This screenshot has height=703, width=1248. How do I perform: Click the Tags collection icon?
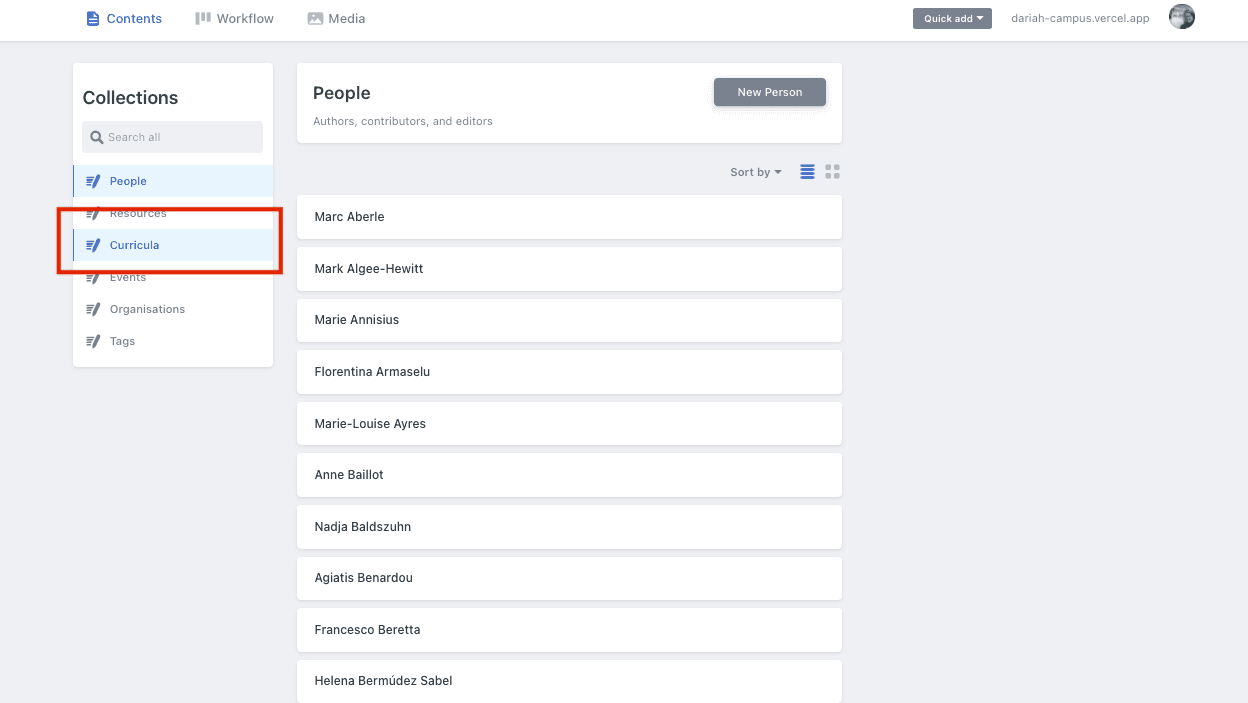93,341
